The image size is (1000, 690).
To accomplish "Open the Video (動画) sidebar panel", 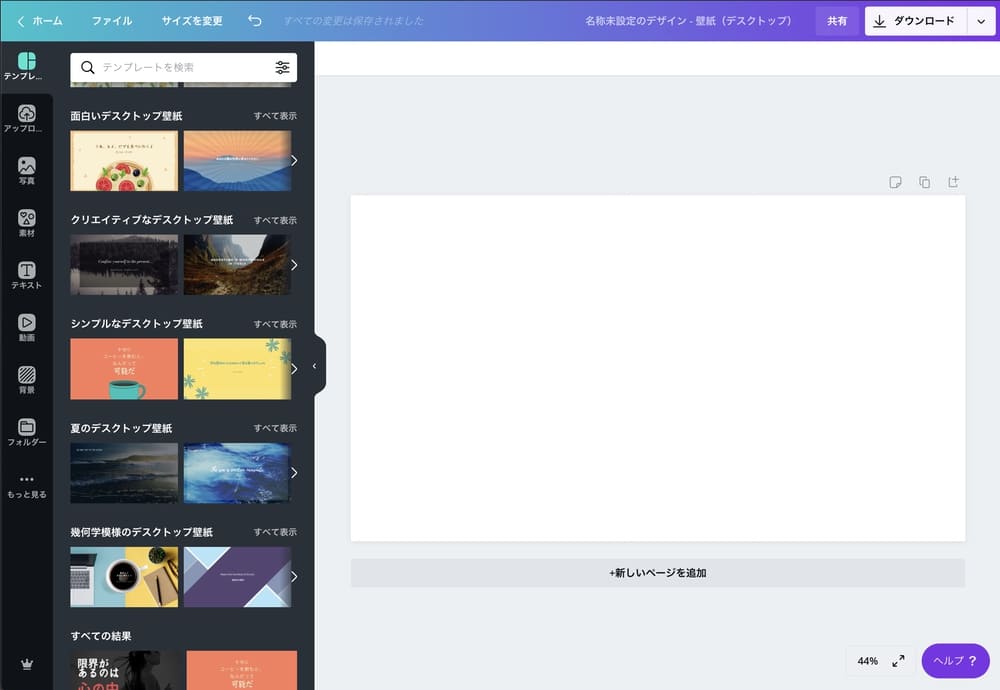I will click(x=26, y=327).
